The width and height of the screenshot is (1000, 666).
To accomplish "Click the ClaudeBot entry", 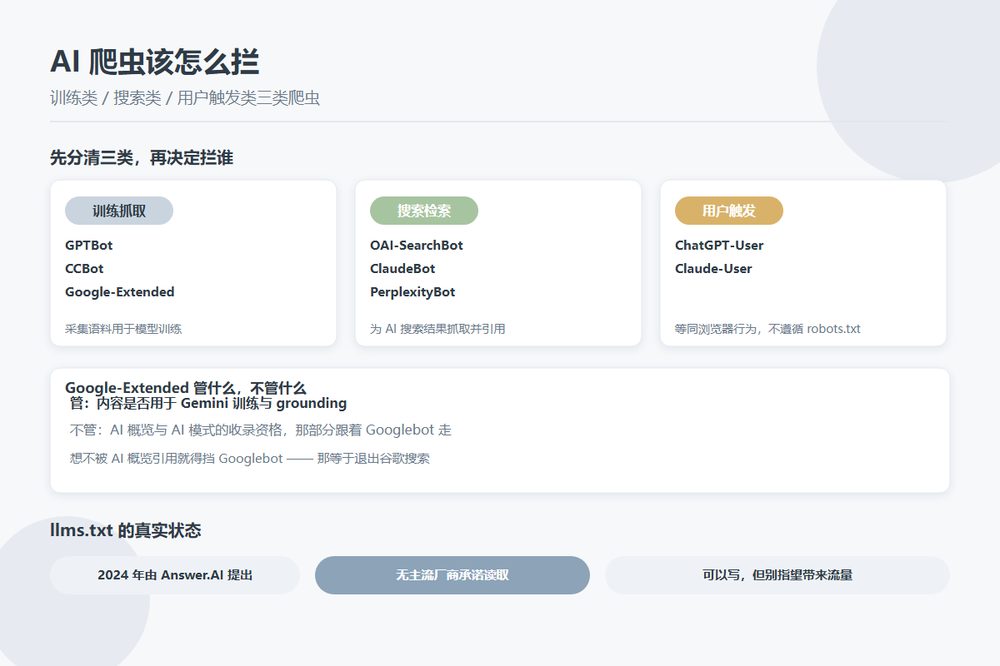I will [402, 269].
